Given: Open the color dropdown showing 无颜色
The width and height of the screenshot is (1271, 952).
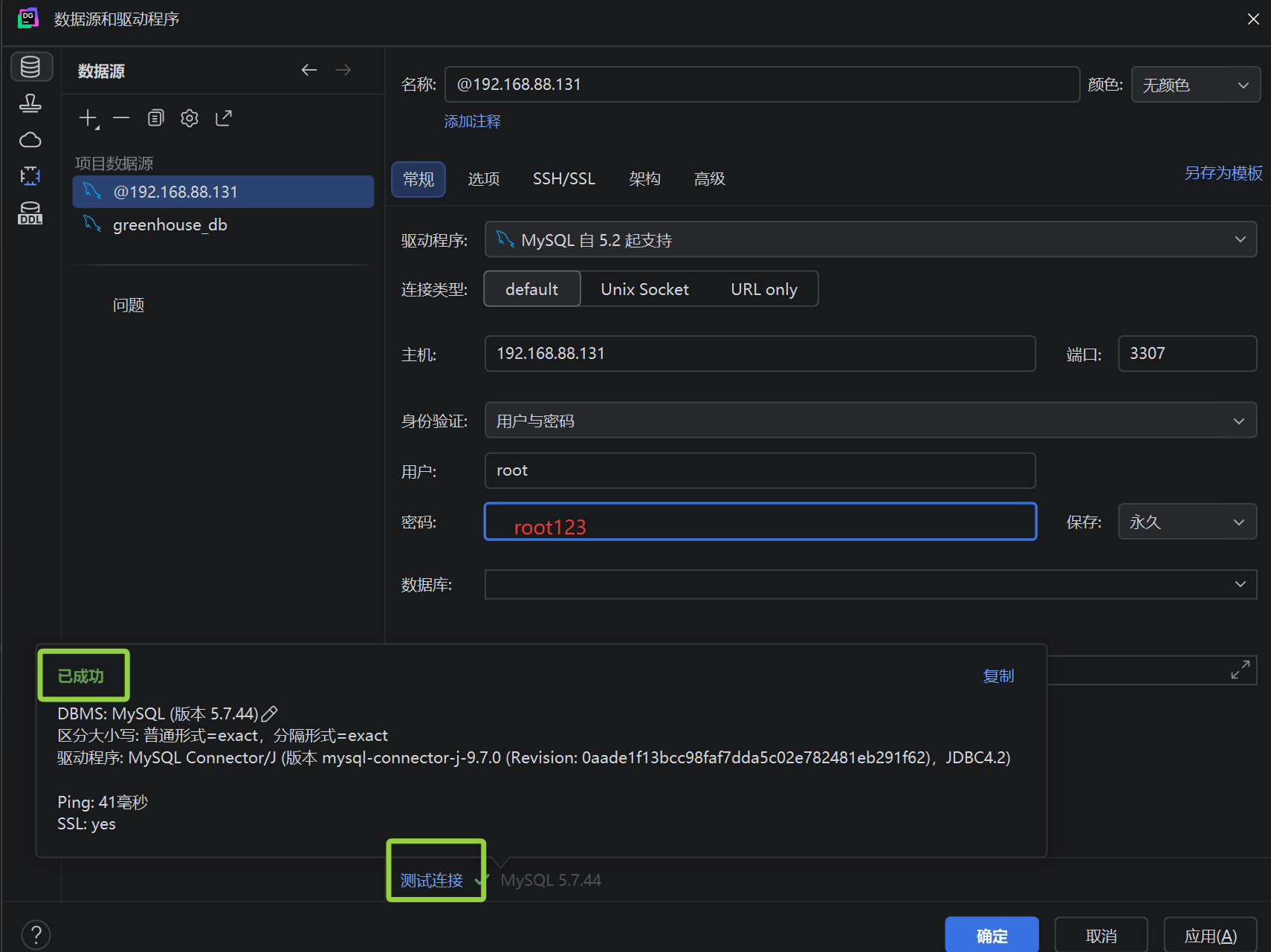Looking at the screenshot, I should tap(1196, 85).
